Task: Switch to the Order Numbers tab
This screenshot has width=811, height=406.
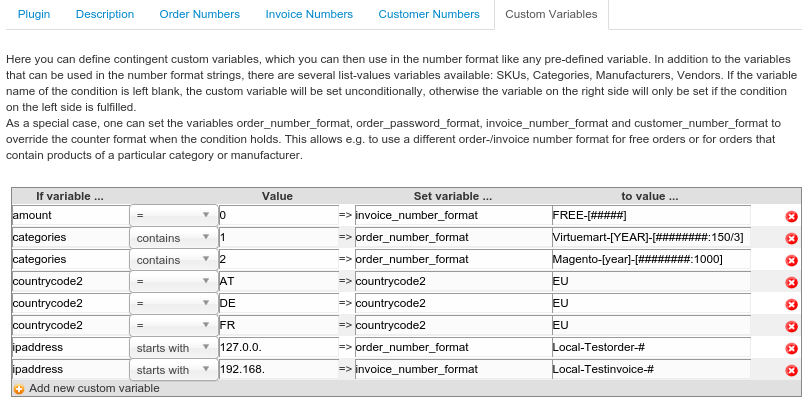Action: (x=200, y=14)
